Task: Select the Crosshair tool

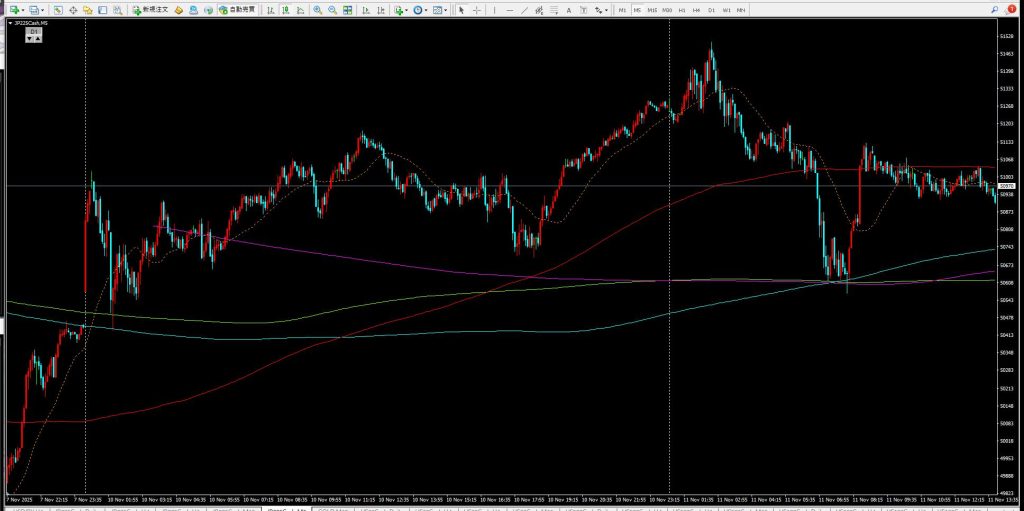Action: [x=477, y=10]
